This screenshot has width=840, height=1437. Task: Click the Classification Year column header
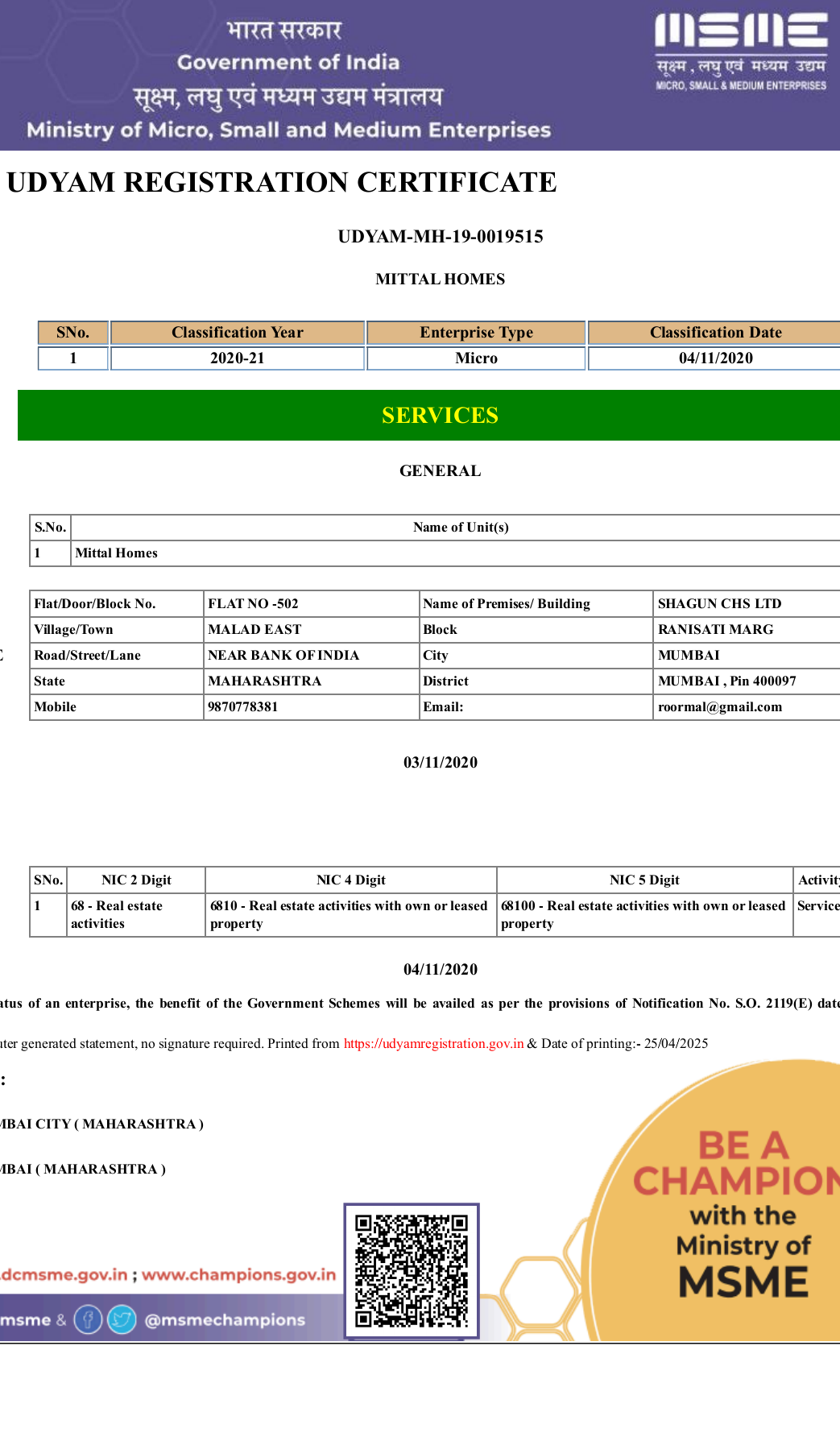237,333
